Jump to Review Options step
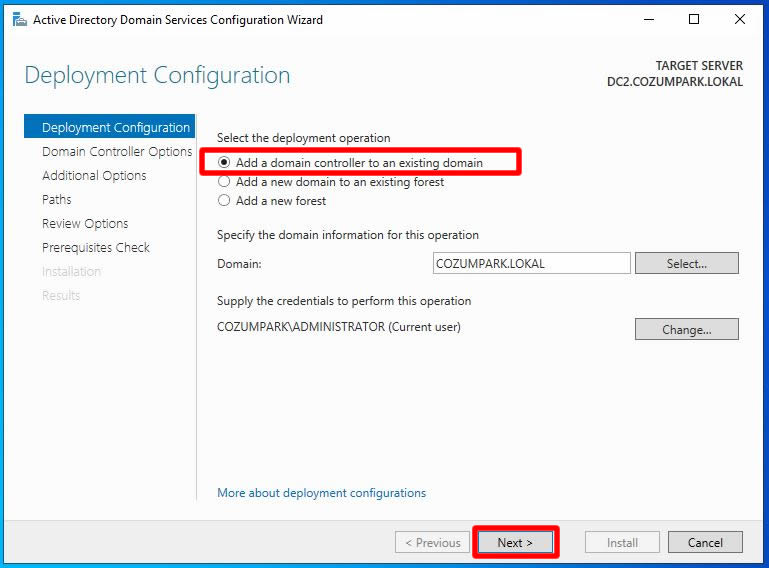769x568 pixels. (85, 224)
